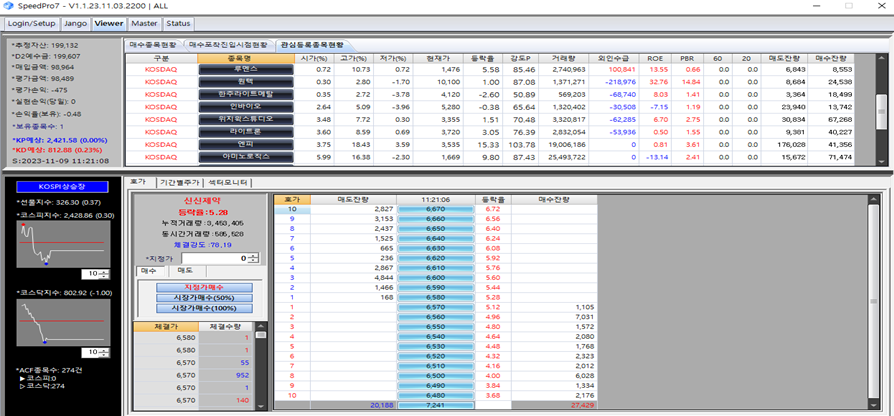Sort the table by 거래량 column header

pyautogui.click(x=567, y=58)
